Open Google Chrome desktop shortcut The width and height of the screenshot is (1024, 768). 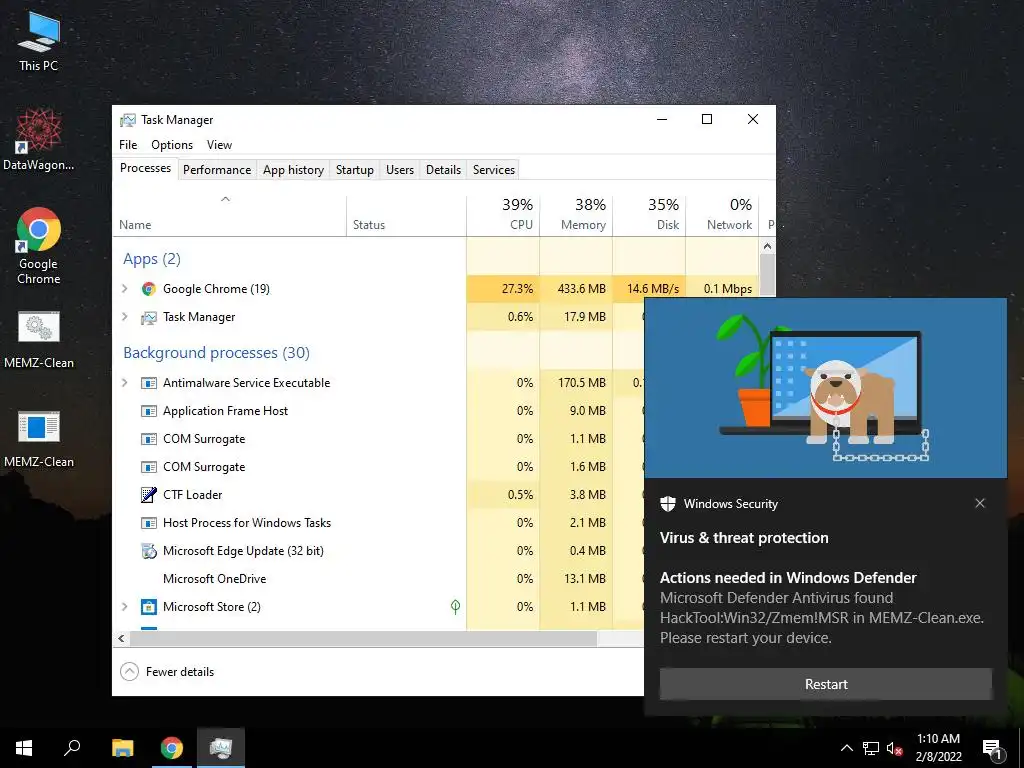39,245
